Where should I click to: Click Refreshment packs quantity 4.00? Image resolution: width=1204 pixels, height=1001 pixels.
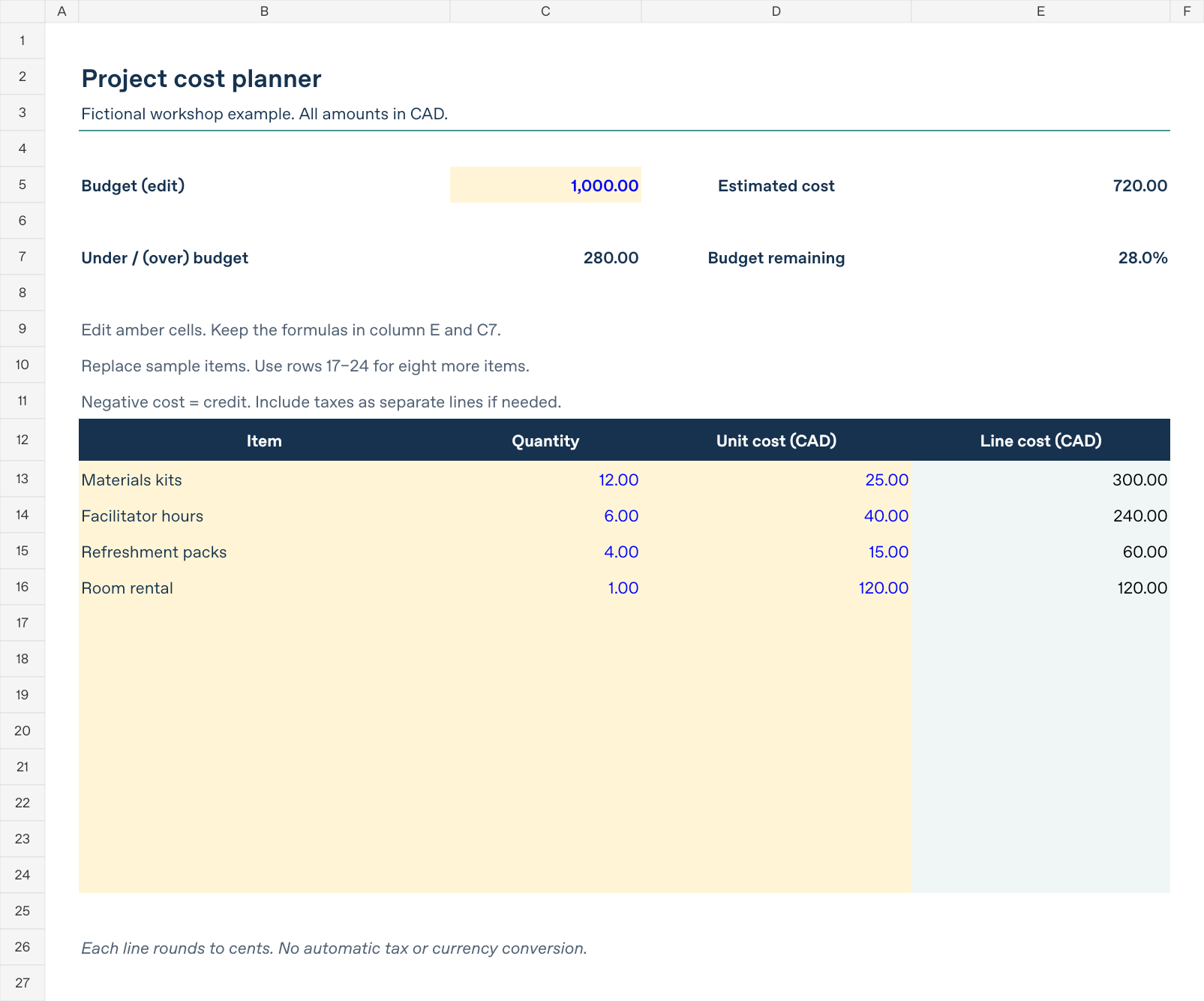545,551
